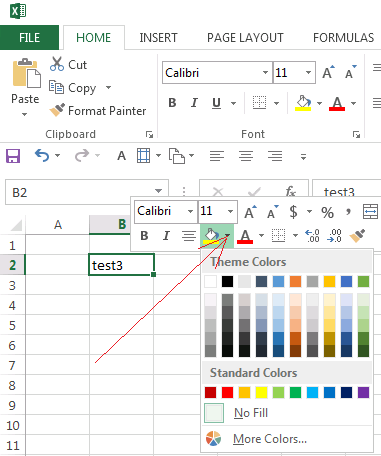The image size is (381, 456).
Task: Open Customize Quick Access Toolbar arrow
Action: pyautogui.click(x=303, y=156)
